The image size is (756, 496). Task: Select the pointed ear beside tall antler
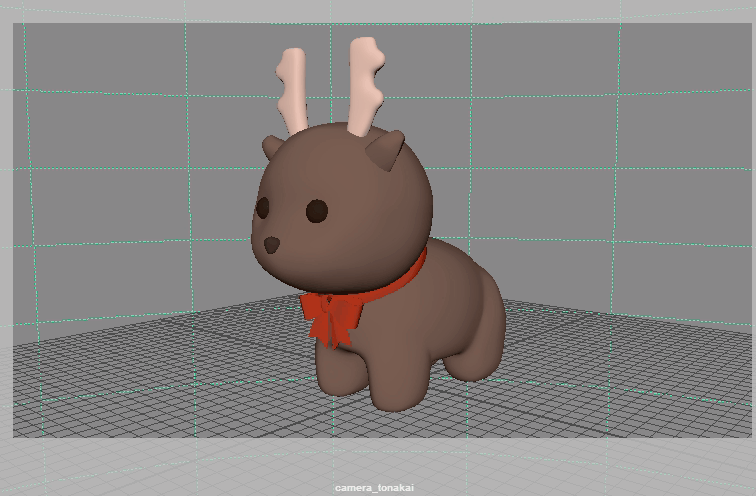pyautogui.click(x=386, y=149)
